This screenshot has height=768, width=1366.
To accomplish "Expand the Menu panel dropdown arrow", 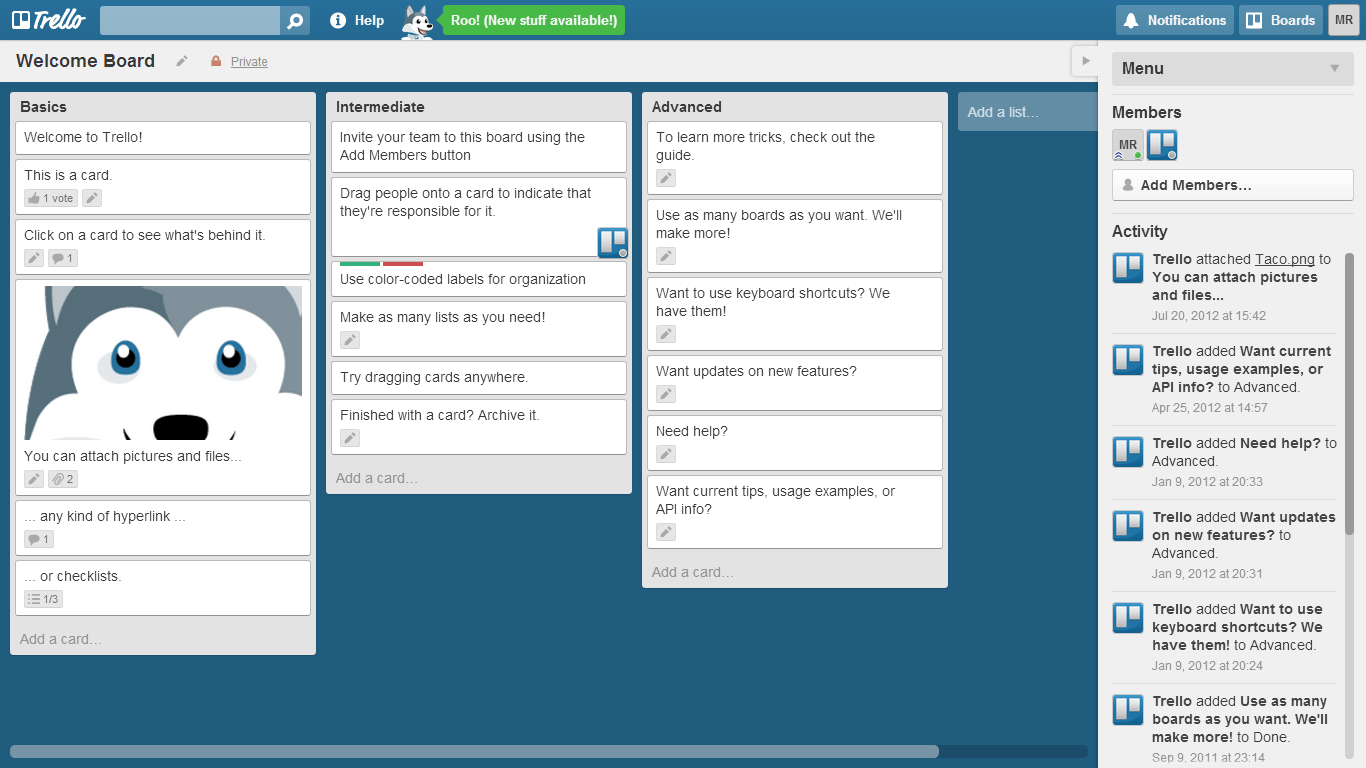I will tap(1334, 68).
